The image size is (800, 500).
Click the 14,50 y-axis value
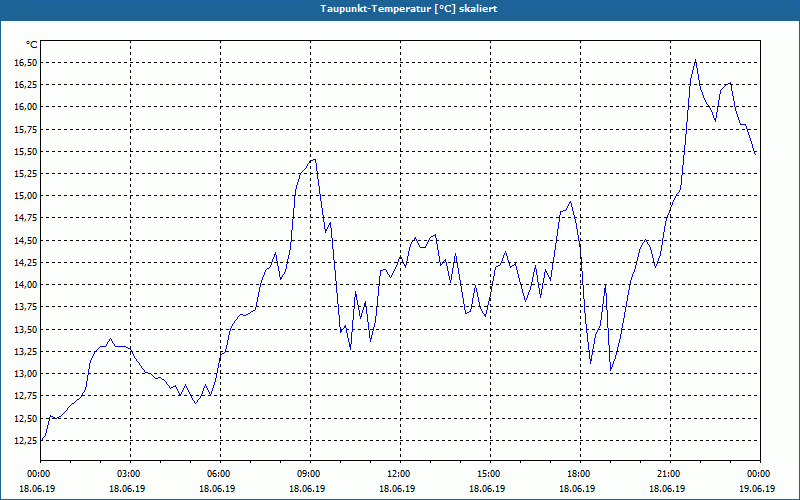(25, 240)
